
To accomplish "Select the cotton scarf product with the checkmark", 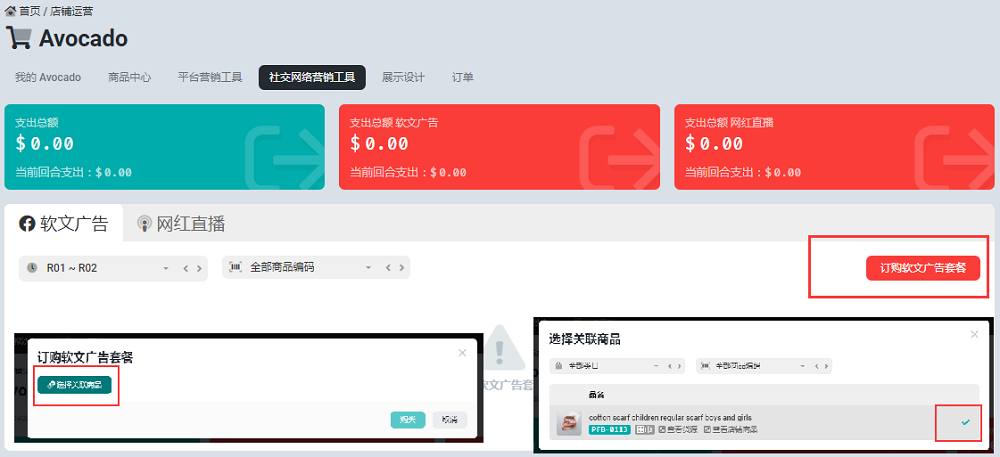I will pos(965,422).
